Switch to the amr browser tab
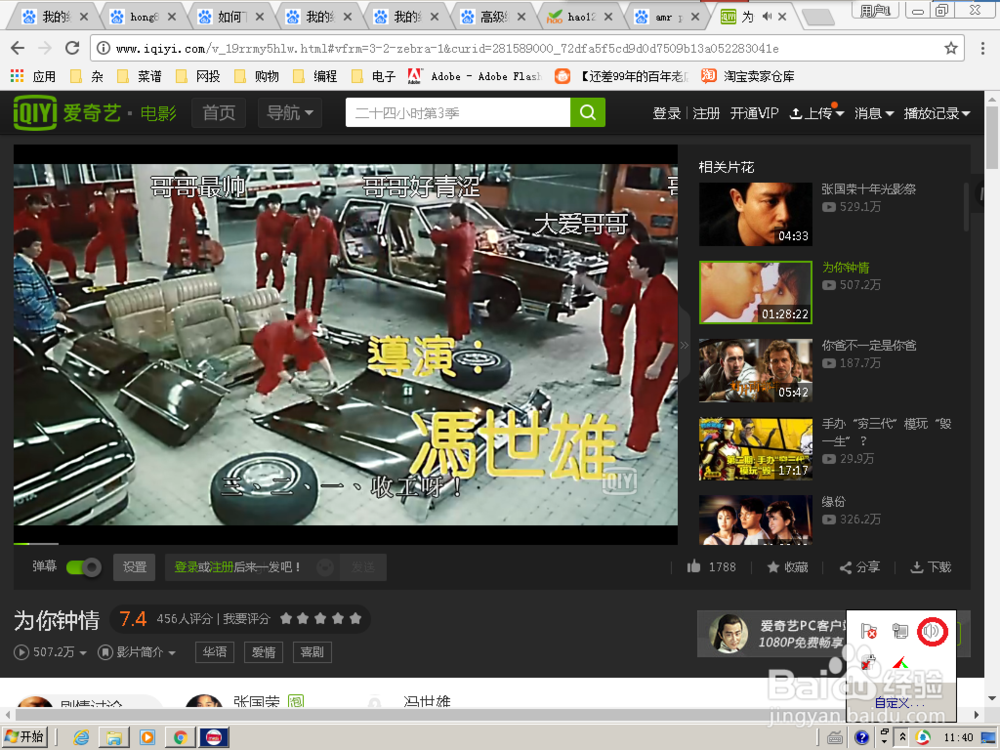 [667, 17]
